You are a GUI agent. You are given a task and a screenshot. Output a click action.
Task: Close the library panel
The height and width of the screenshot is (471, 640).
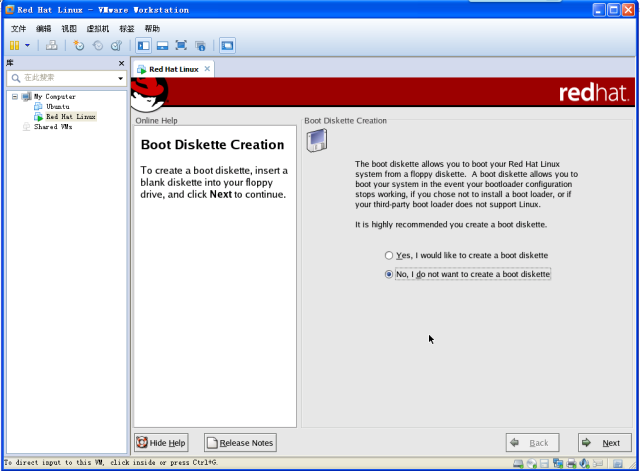click(x=121, y=63)
